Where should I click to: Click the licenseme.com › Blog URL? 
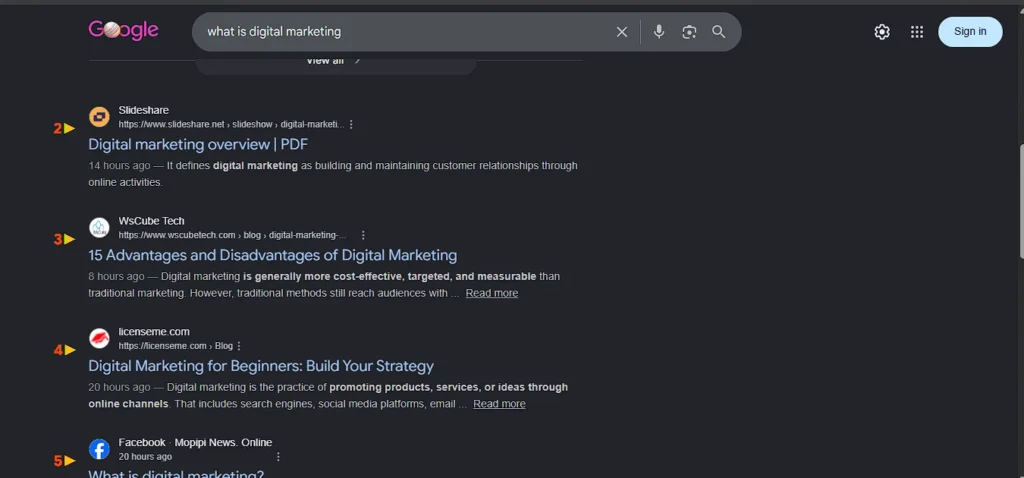(x=176, y=346)
